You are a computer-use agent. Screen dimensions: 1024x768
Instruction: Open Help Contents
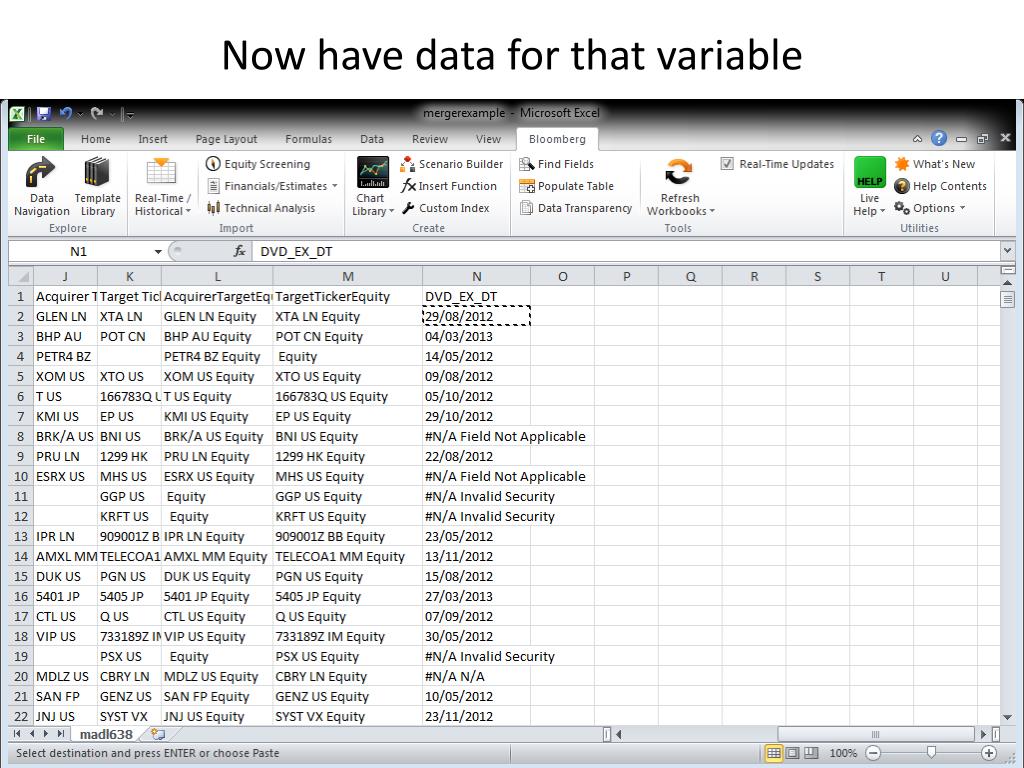tap(940, 186)
